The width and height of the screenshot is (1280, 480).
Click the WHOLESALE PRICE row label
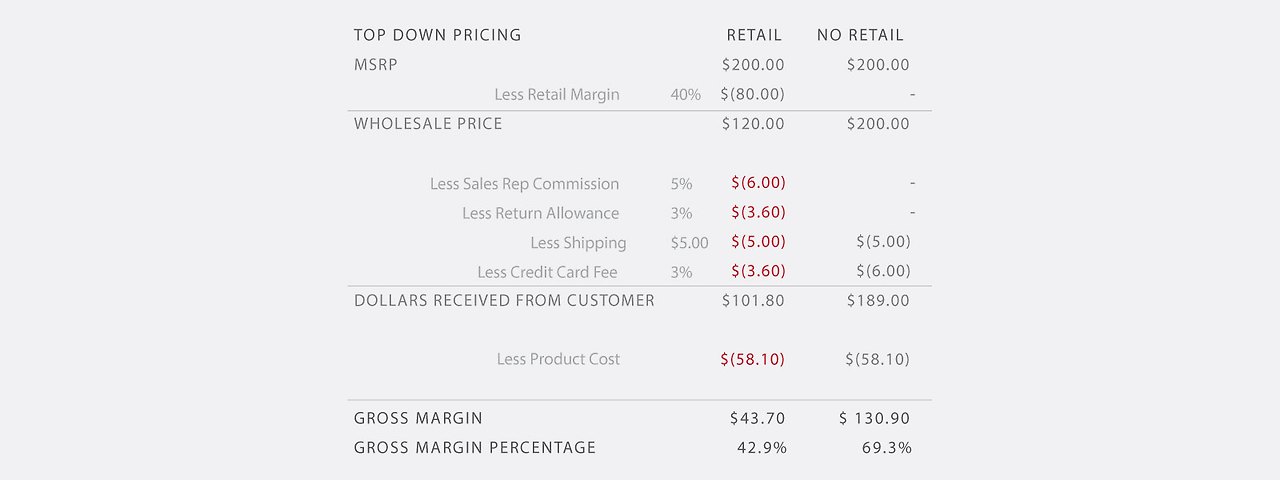[428, 124]
